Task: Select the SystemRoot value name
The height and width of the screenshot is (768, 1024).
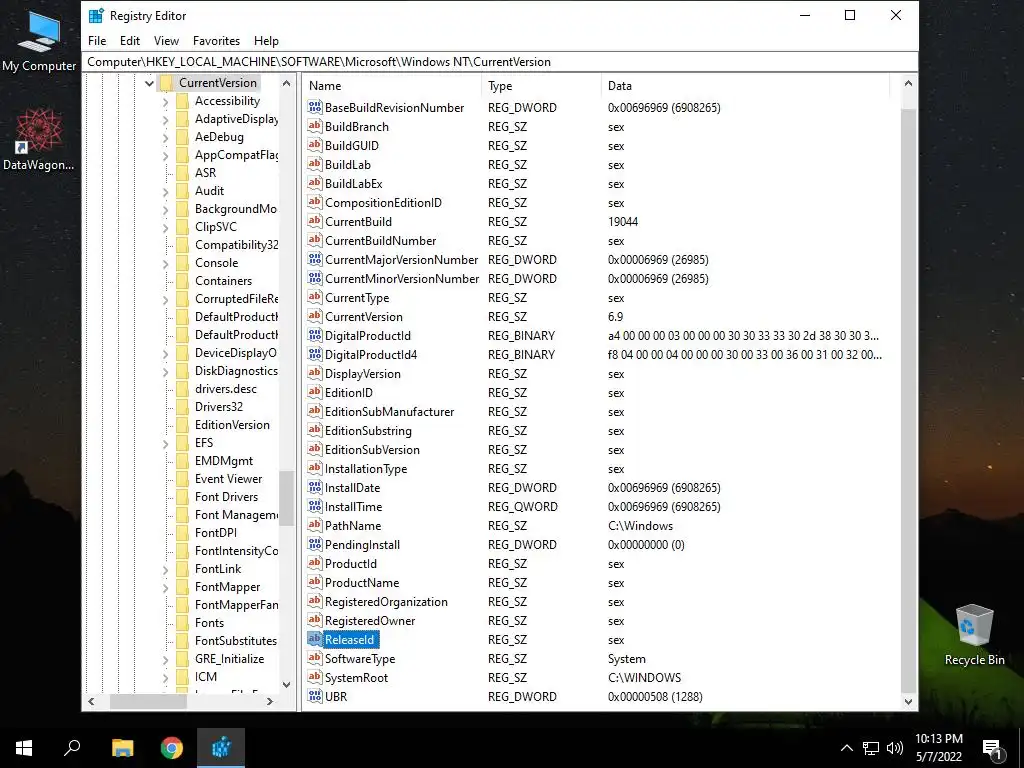Action: 357,678
